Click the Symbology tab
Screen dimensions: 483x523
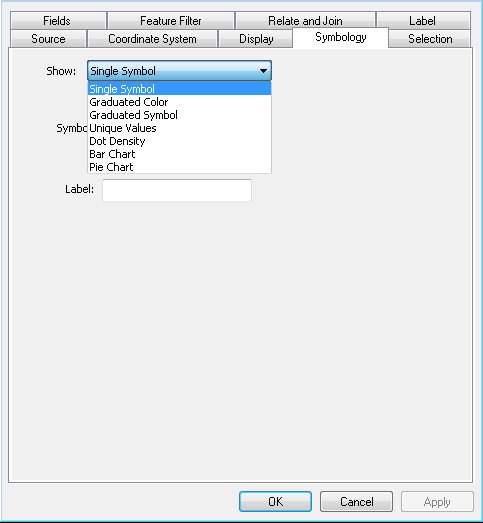(x=341, y=37)
